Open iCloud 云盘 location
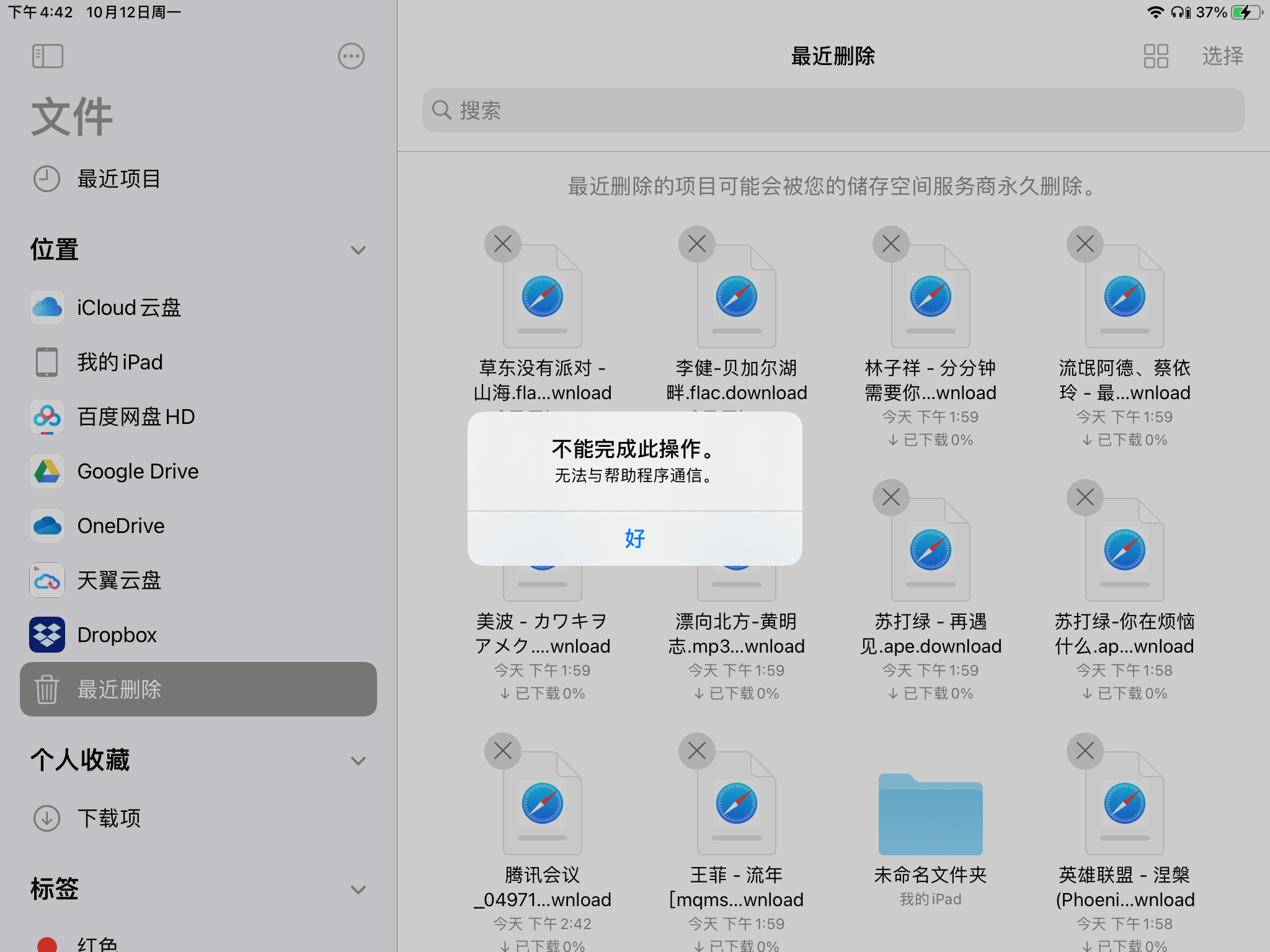This screenshot has width=1270, height=952. 128,307
